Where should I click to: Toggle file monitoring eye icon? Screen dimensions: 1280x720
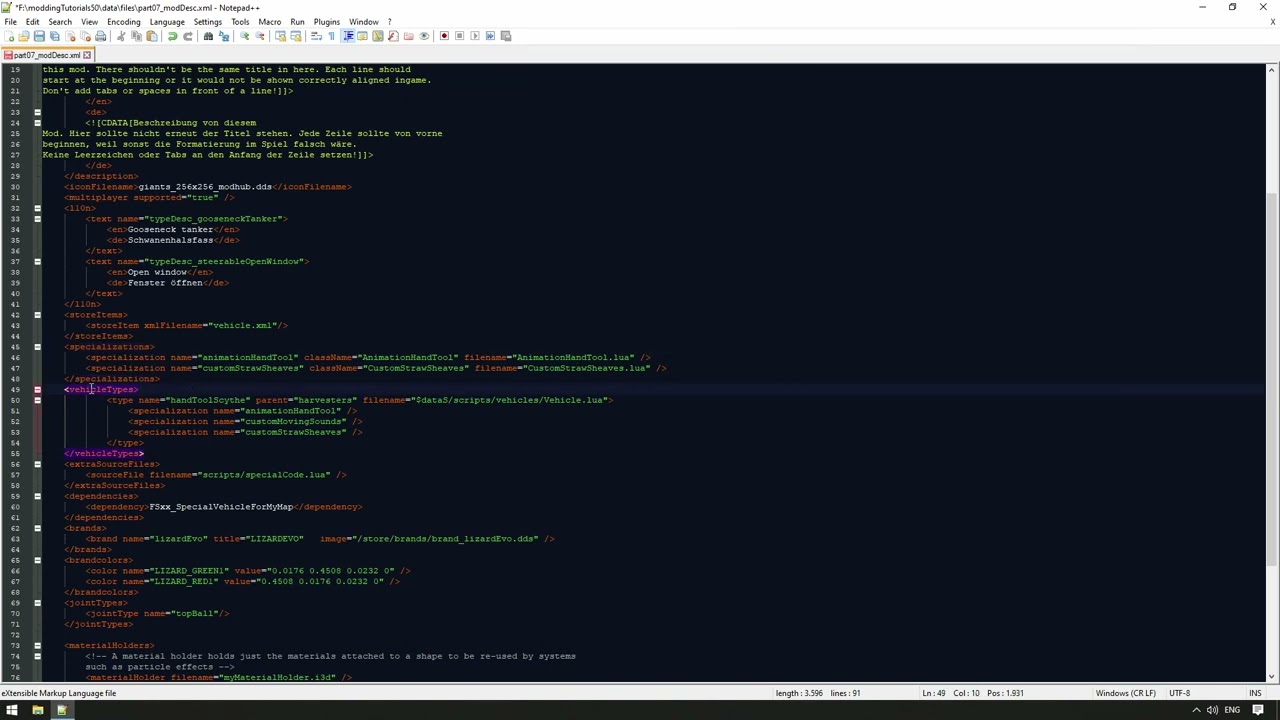[424, 36]
